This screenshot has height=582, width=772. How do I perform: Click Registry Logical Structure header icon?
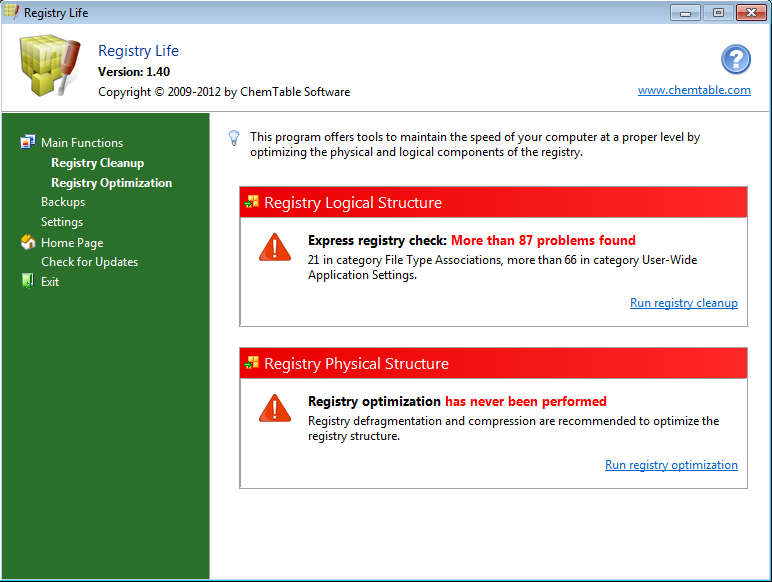[251, 202]
